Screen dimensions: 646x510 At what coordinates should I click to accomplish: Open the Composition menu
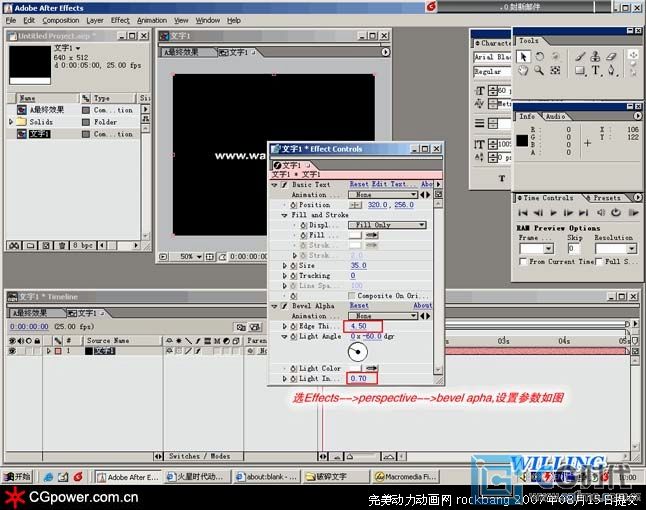click(x=61, y=20)
